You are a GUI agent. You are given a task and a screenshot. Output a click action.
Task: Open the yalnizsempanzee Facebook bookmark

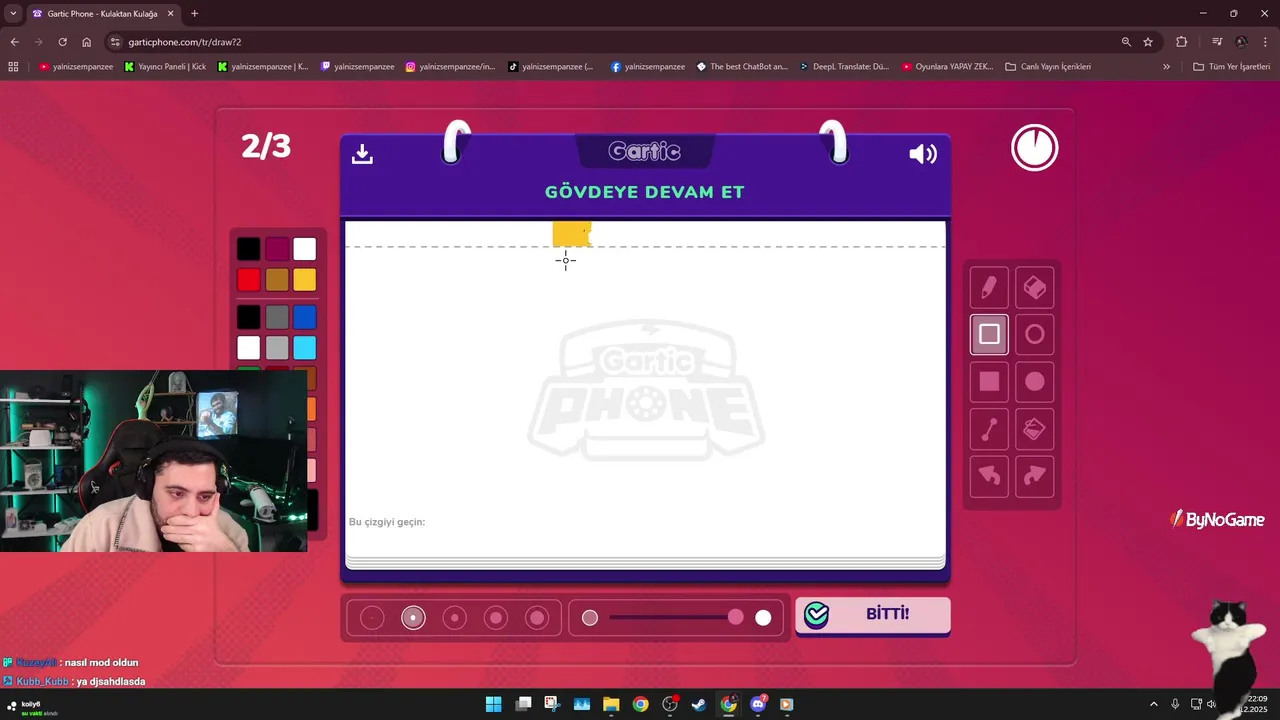pyautogui.click(x=648, y=67)
